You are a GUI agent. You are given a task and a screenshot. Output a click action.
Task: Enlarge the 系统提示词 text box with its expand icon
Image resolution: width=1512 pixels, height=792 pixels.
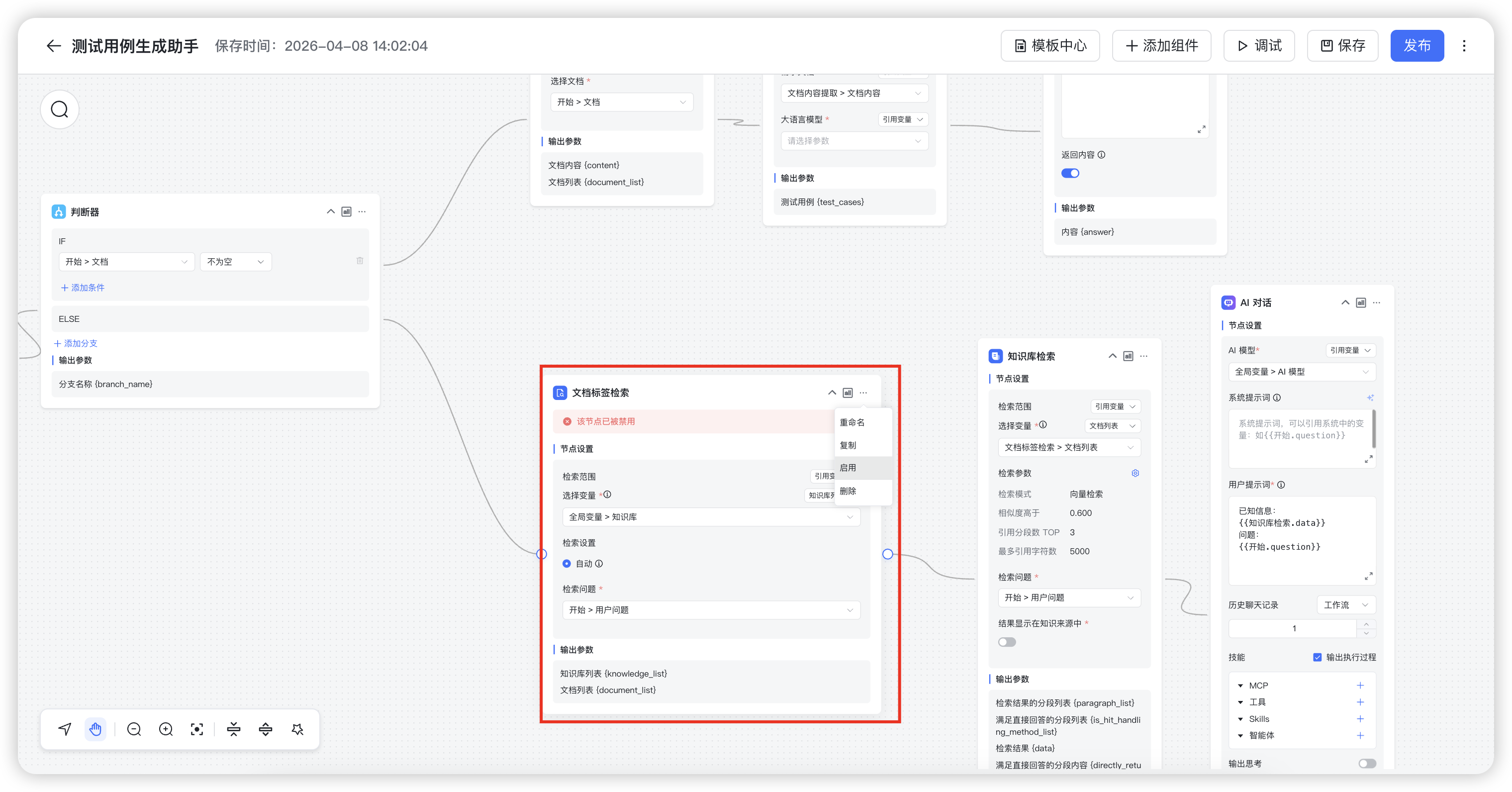[1368, 459]
